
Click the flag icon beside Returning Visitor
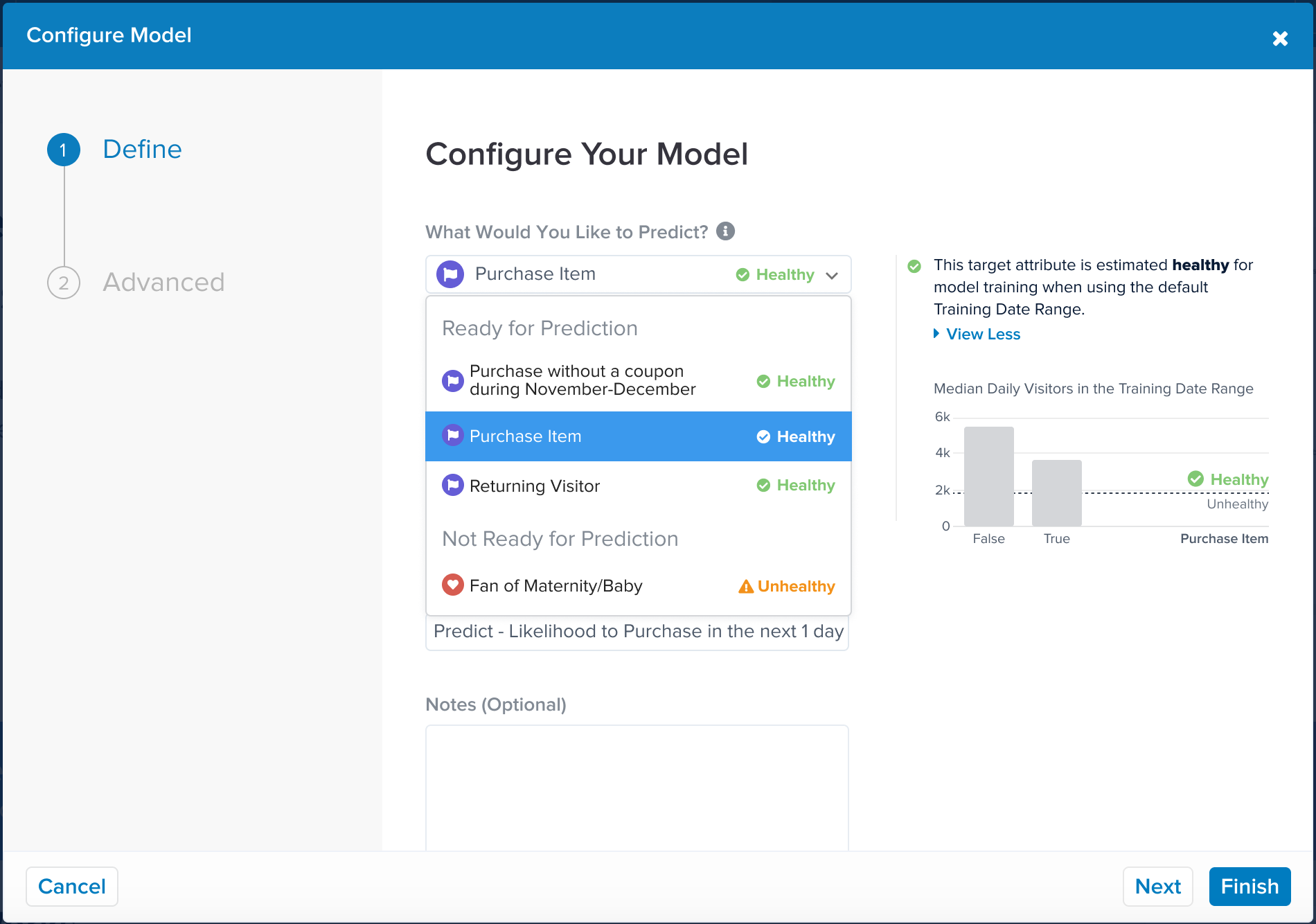(452, 486)
